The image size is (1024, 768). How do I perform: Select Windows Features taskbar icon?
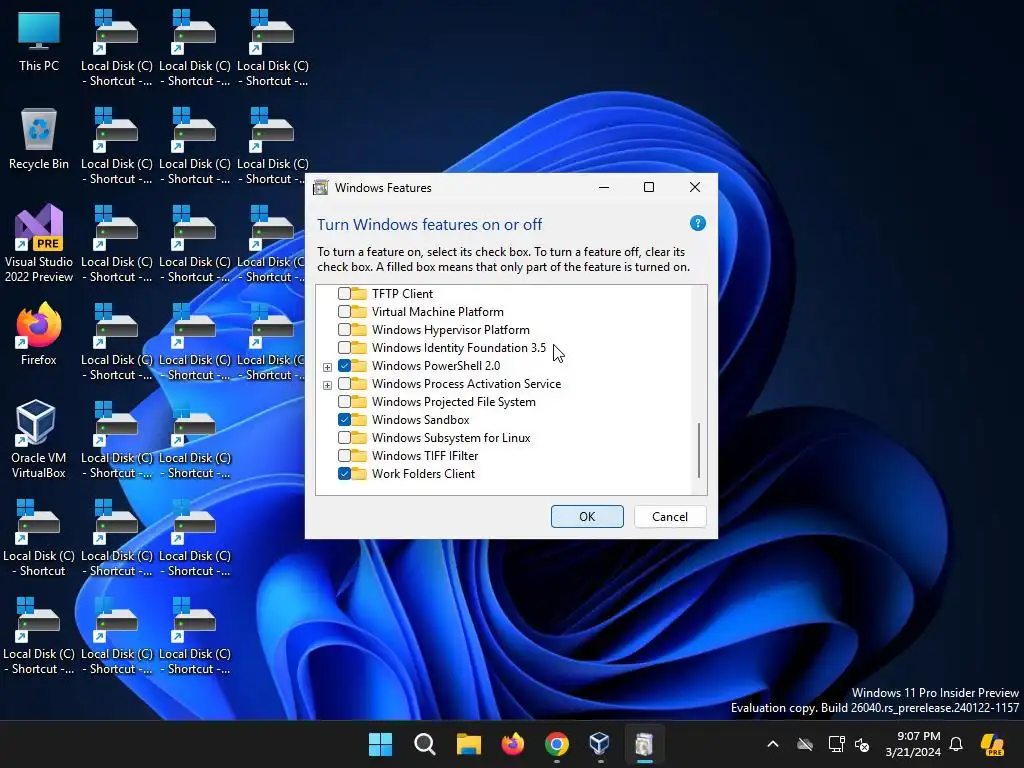coord(644,744)
